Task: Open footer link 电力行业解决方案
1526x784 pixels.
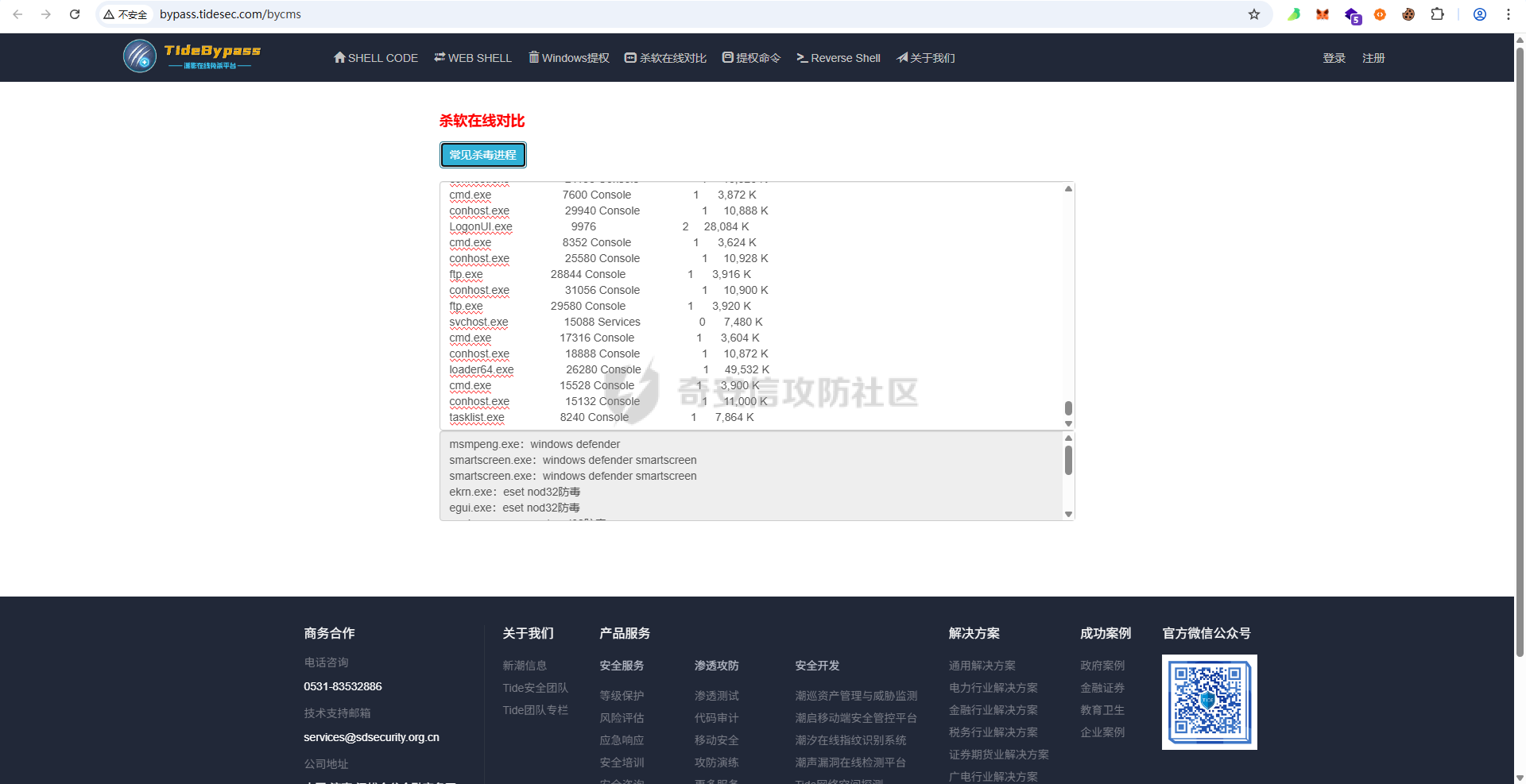Action: (993, 688)
